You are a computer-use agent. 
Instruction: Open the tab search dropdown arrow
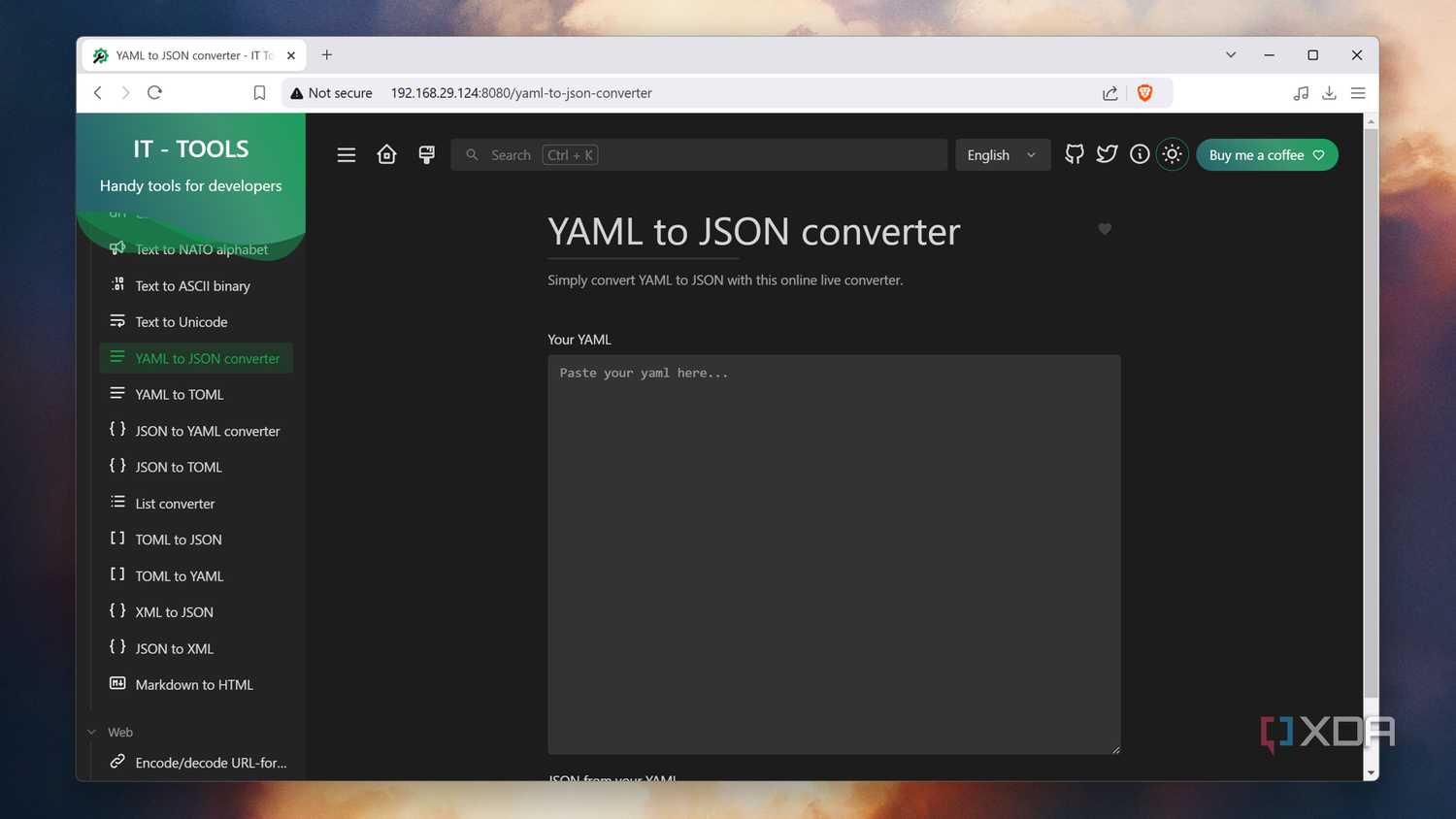point(1231,55)
